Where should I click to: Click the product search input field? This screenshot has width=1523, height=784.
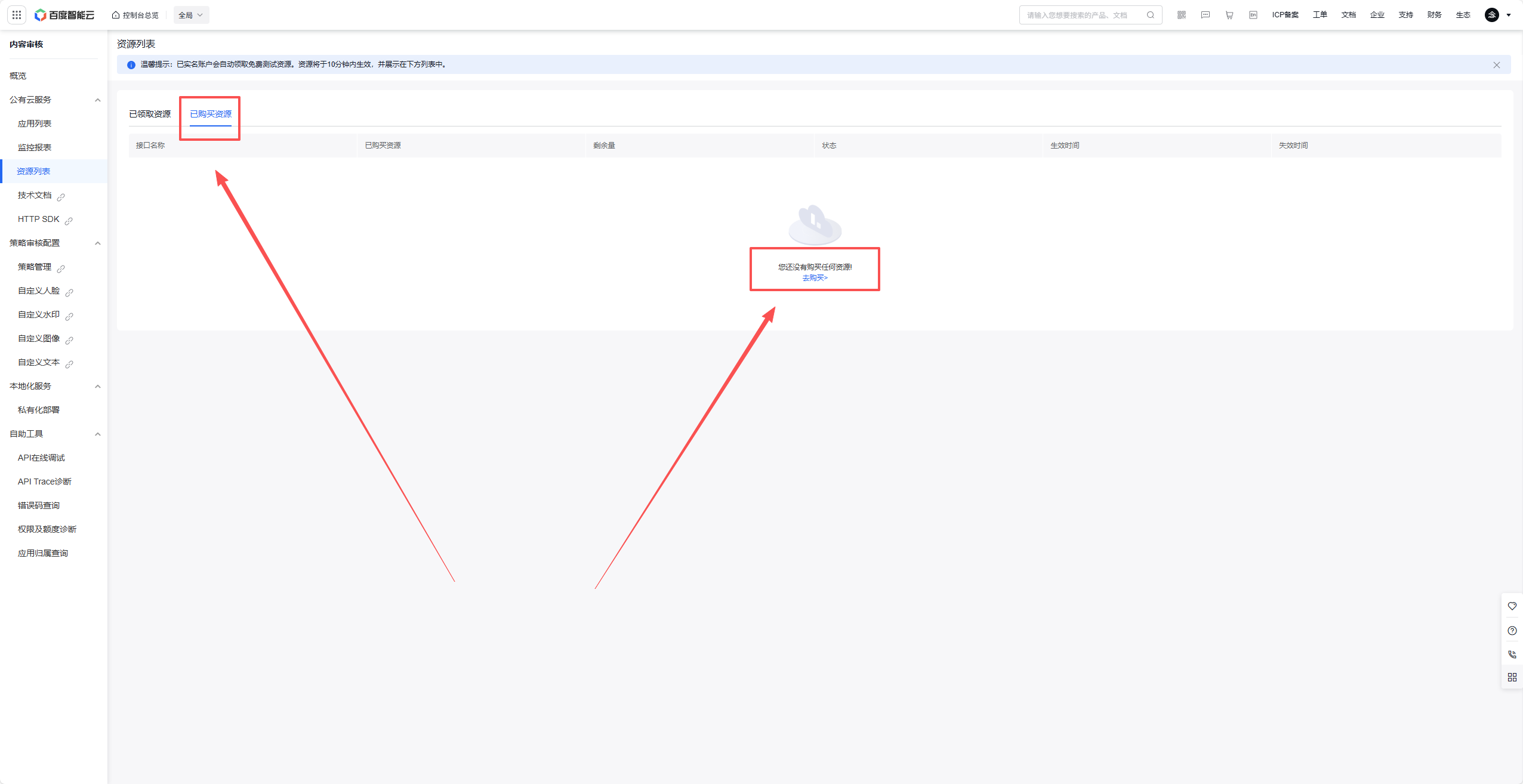tap(1080, 15)
